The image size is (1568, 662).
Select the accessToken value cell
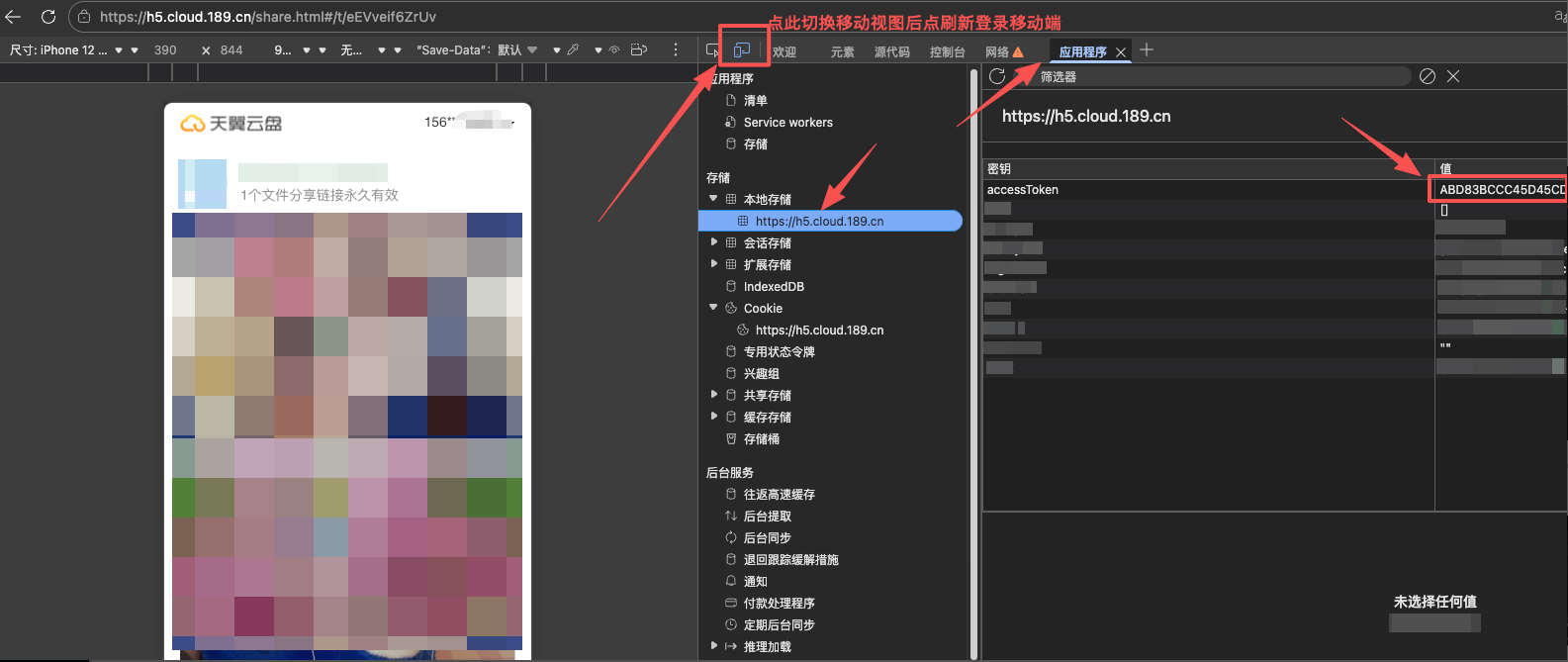1500,189
